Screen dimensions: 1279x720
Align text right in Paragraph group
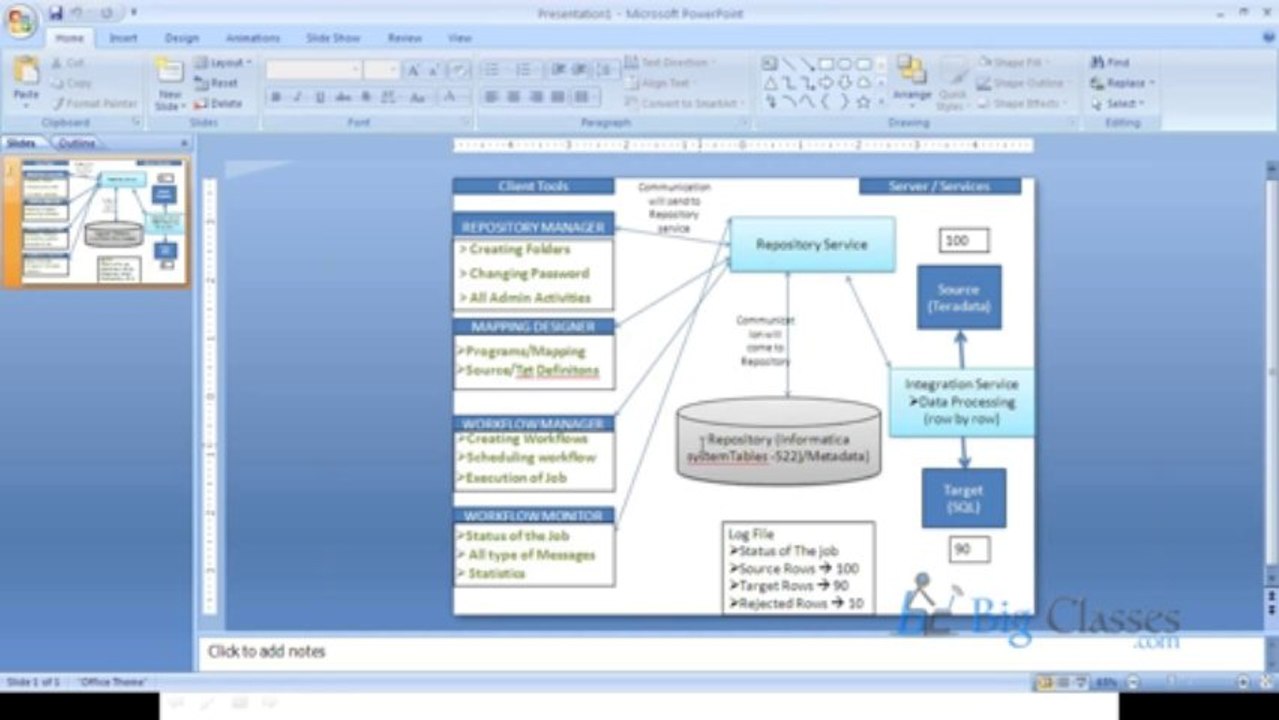click(x=536, y=97)
